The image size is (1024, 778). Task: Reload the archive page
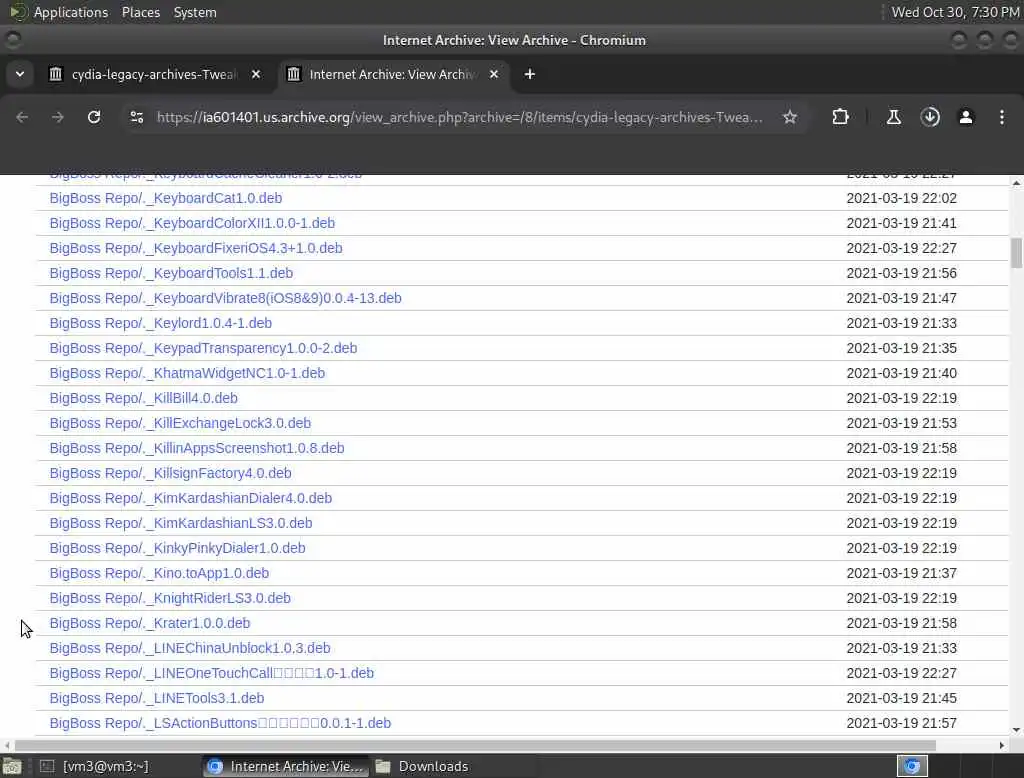coord(94,117)
